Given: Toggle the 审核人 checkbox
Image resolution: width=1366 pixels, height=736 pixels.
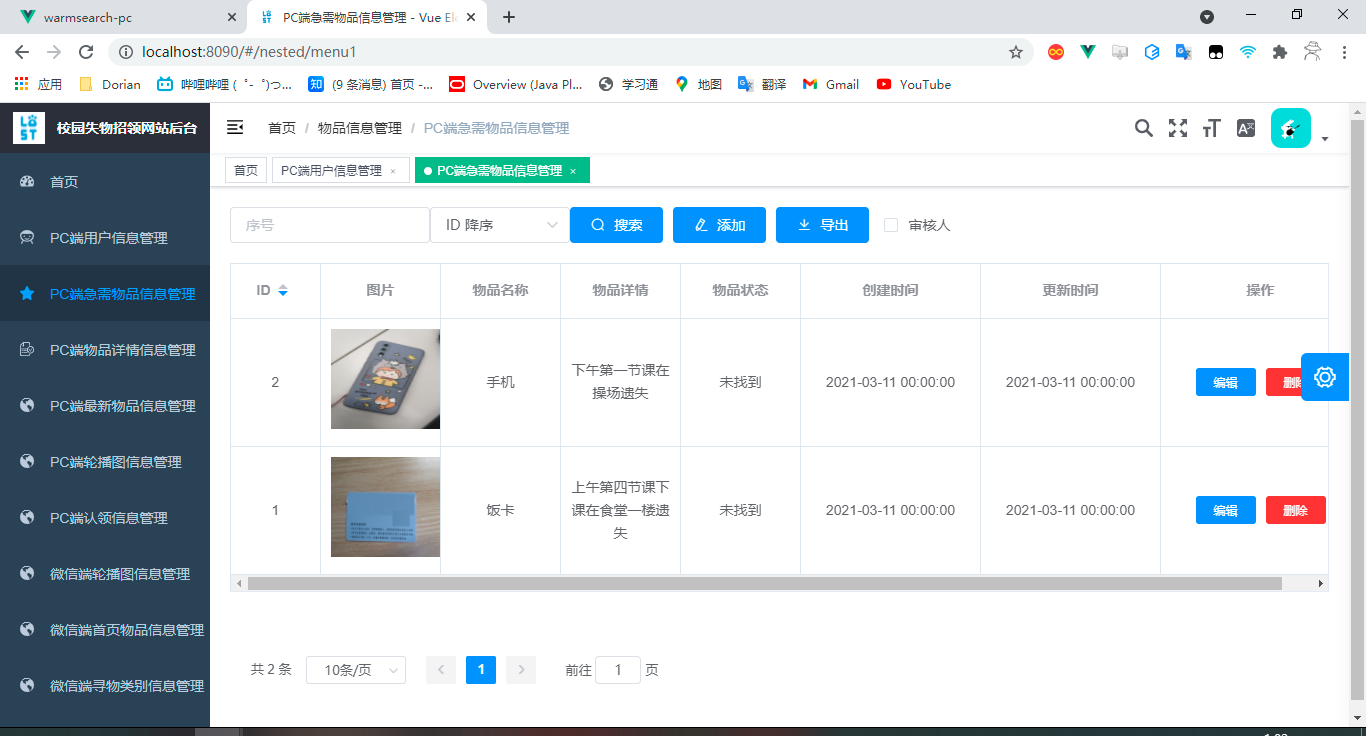Looking at the screenshot, I should 891,225.
